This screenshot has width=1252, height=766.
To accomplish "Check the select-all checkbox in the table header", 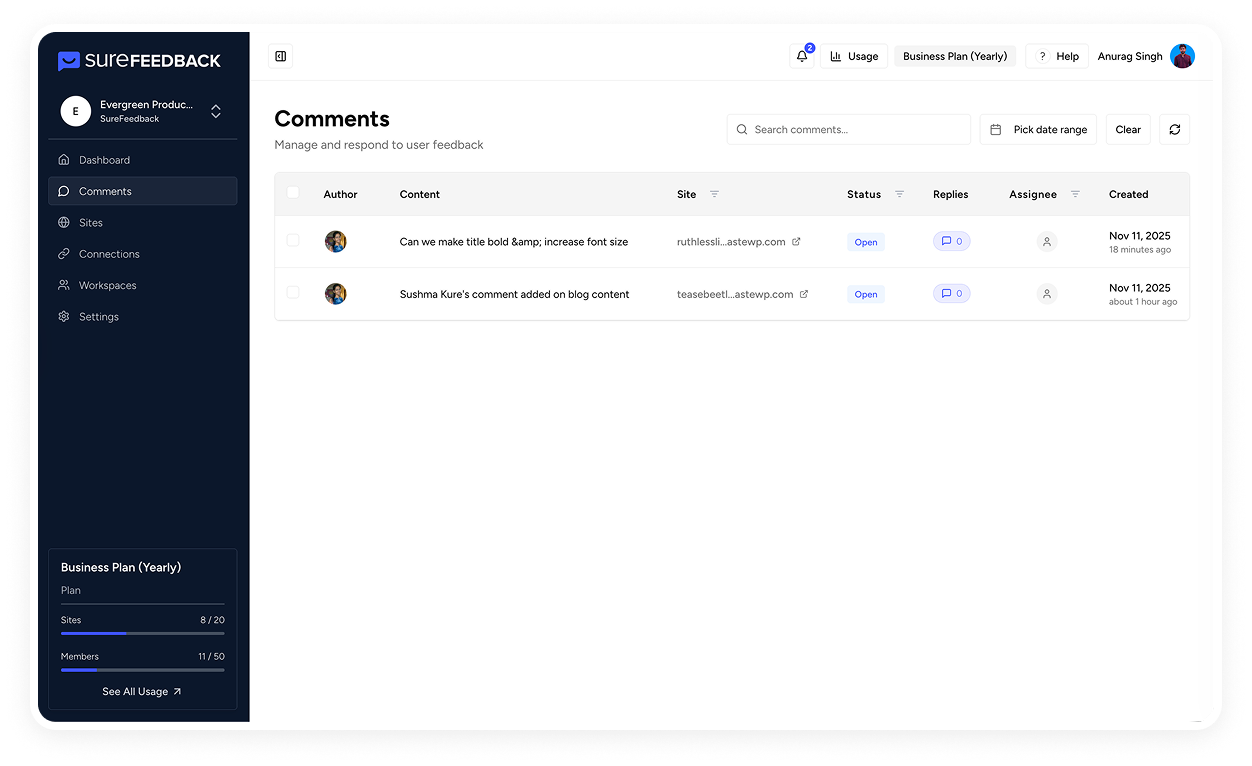I will click(293, 192).
